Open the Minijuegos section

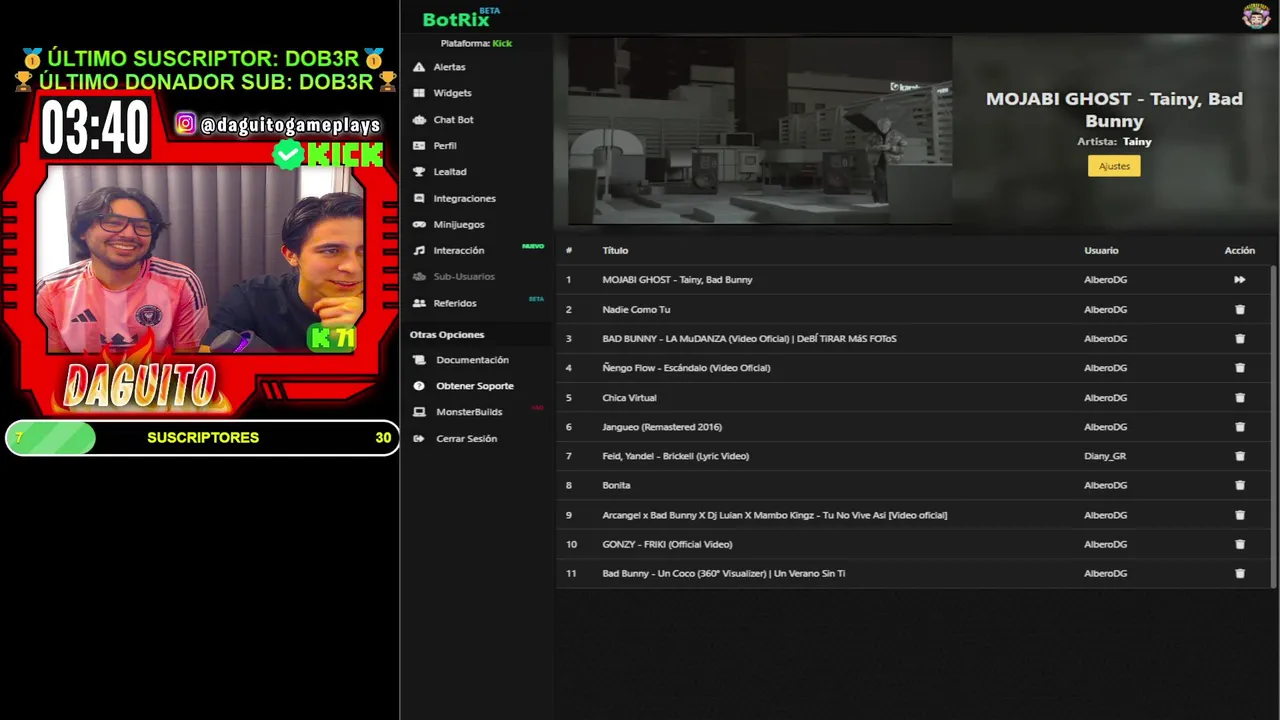click(x=458, y=224)
